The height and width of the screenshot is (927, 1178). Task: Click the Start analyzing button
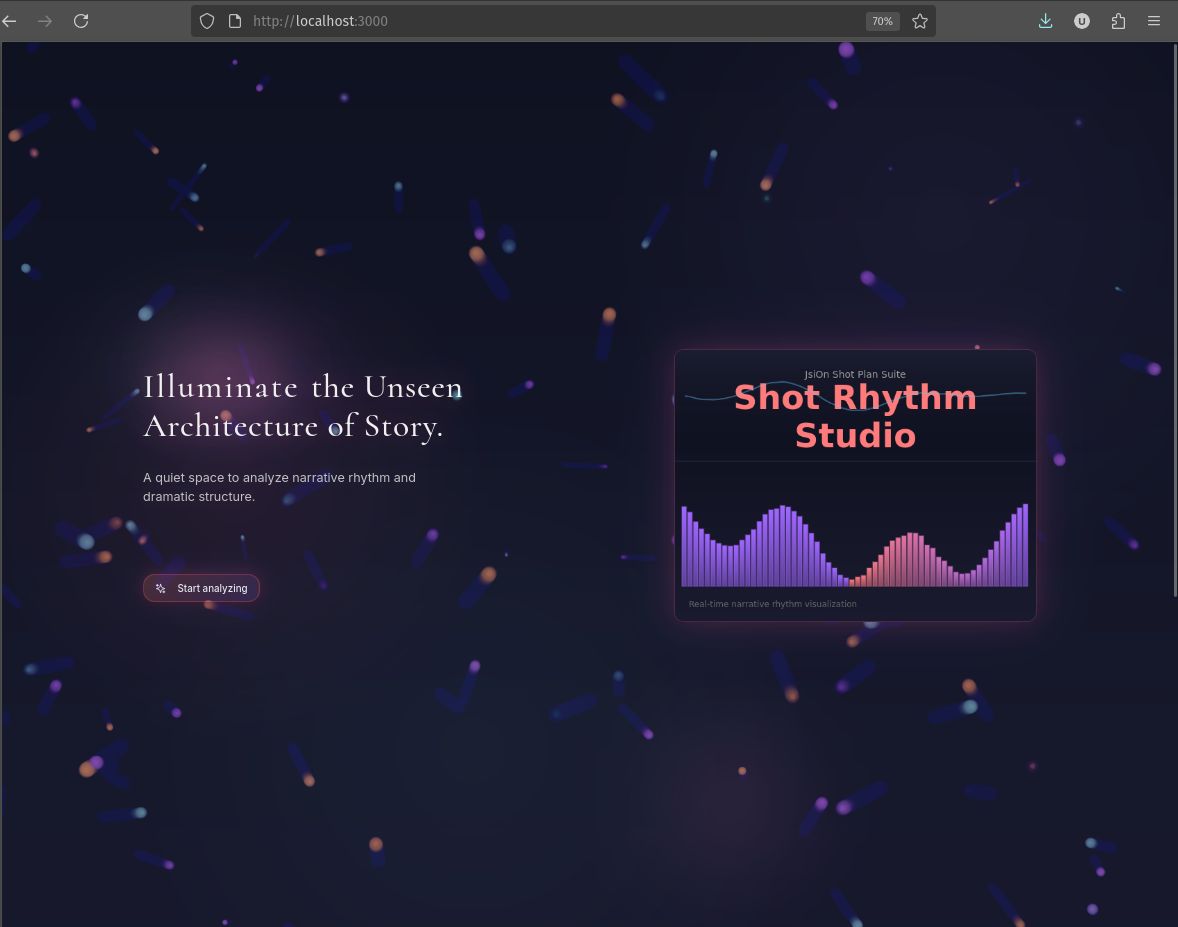201,588
